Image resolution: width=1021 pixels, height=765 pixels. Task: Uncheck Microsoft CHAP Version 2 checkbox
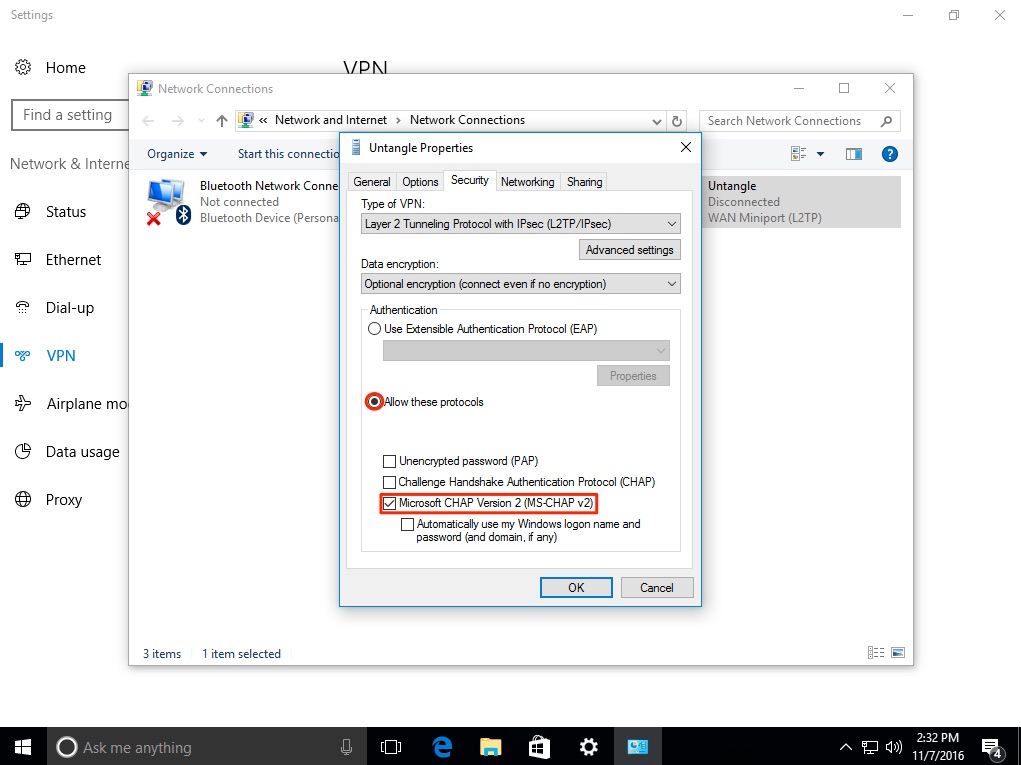[390, 503]
